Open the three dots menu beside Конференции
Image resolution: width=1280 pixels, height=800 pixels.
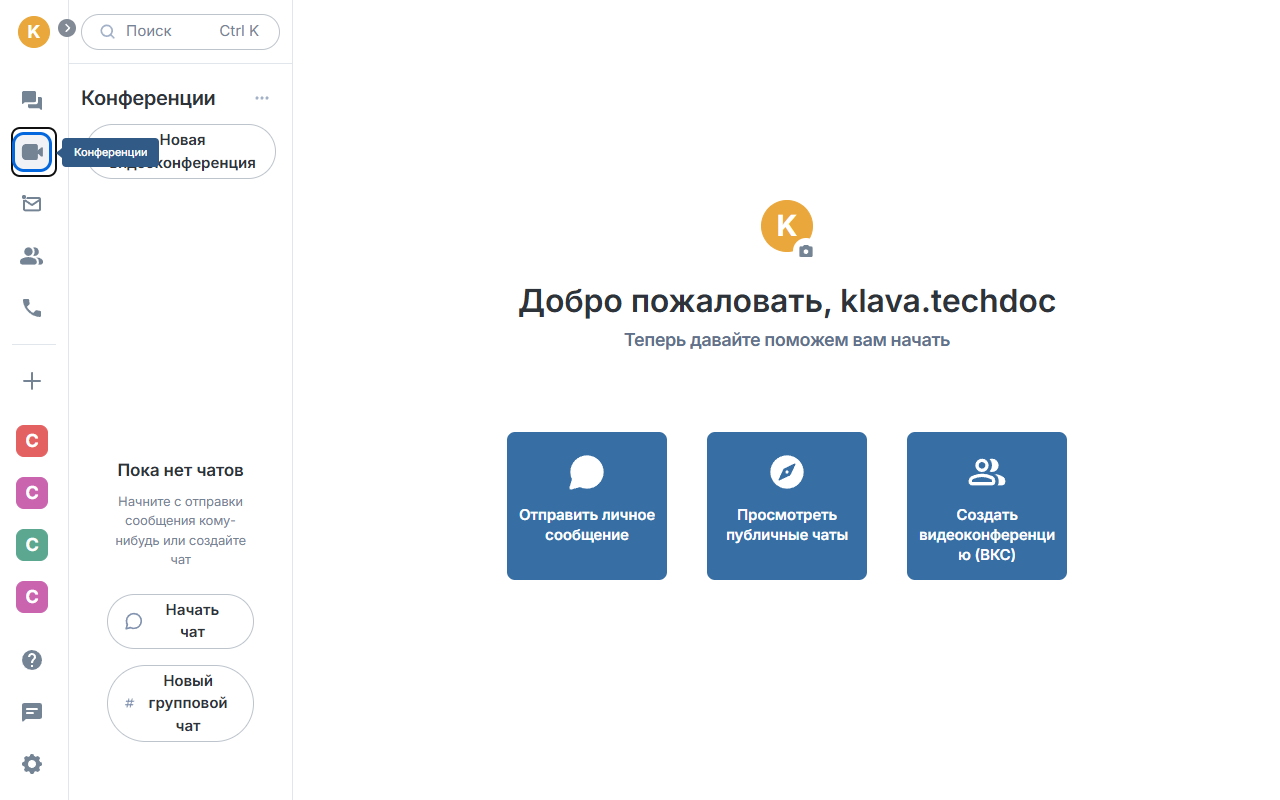(262, 98)
